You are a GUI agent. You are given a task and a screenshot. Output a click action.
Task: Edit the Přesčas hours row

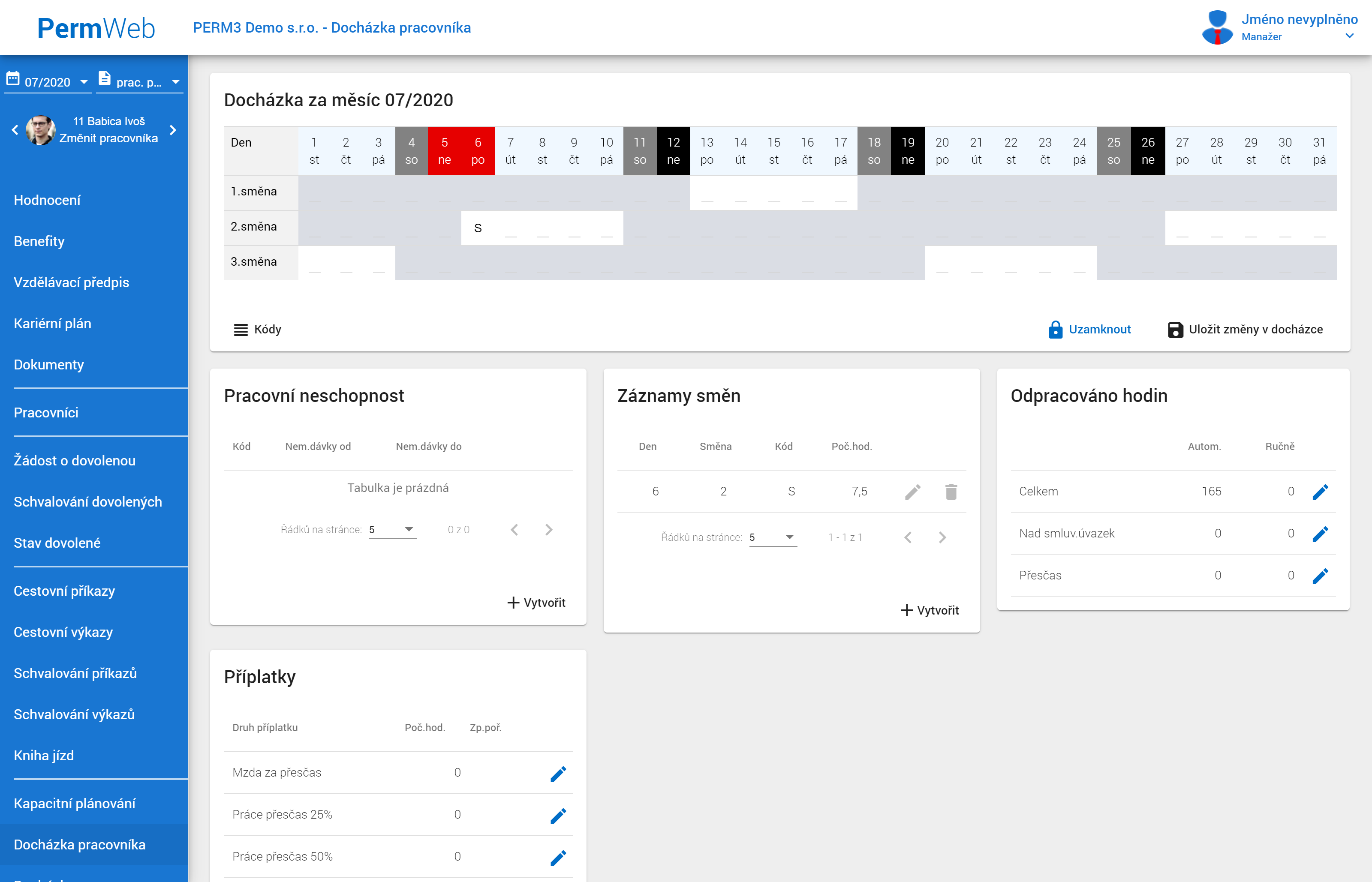click(1320, 576)
